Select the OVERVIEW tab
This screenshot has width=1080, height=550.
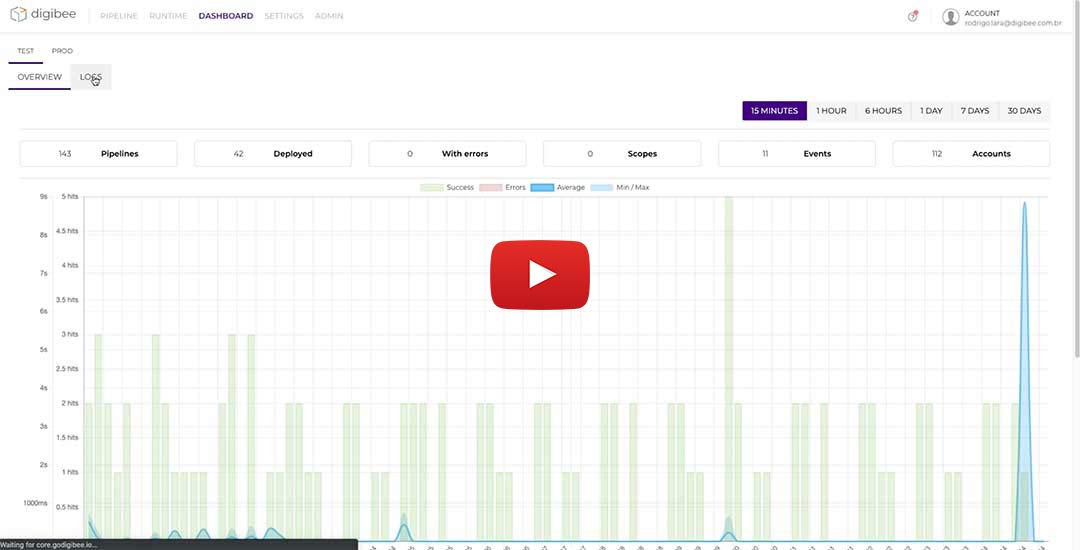point(39,77)
